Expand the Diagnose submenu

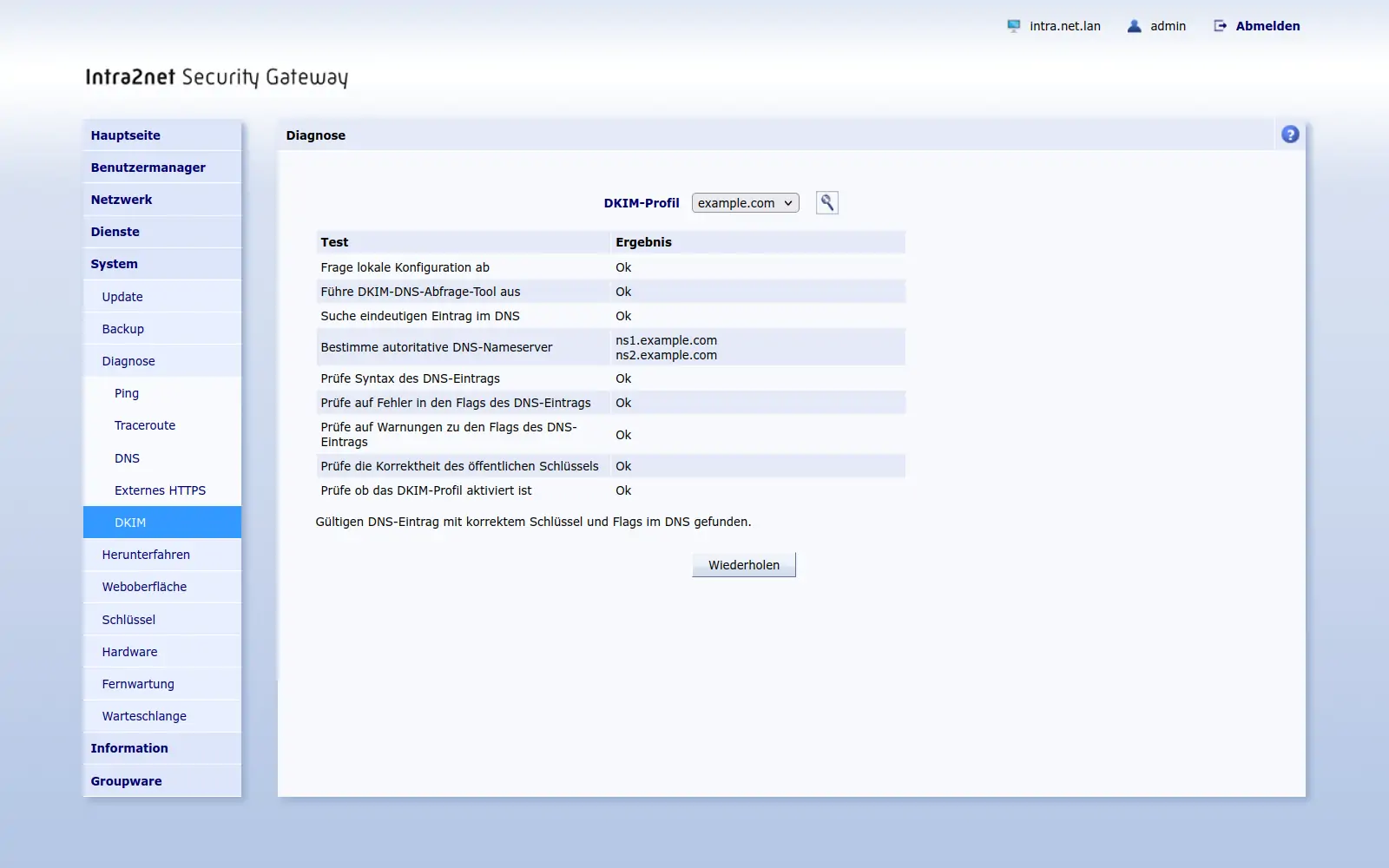[x=162, y=361]
